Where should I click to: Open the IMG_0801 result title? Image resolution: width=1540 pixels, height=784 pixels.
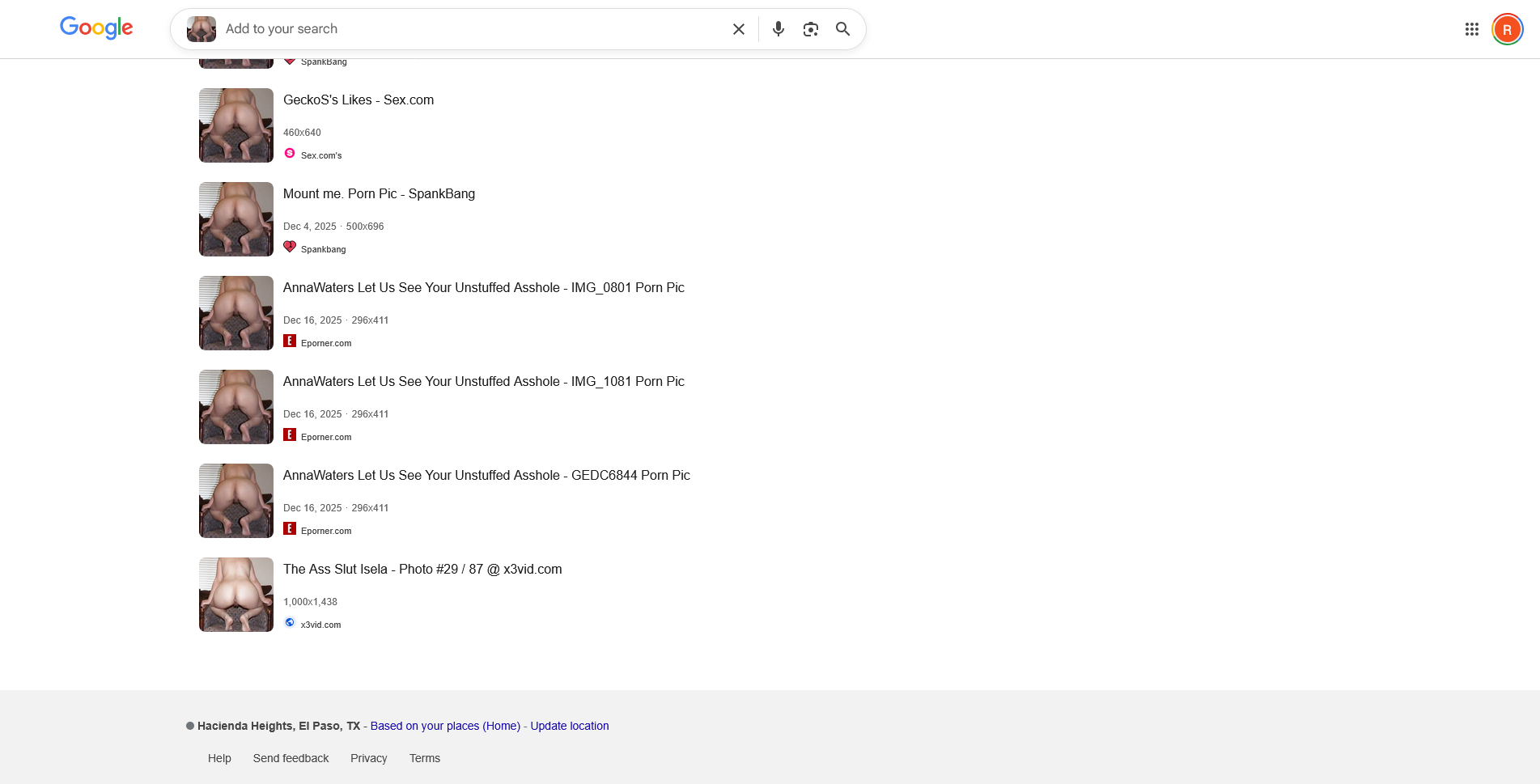pyautogui.click(x=483, y=288)
